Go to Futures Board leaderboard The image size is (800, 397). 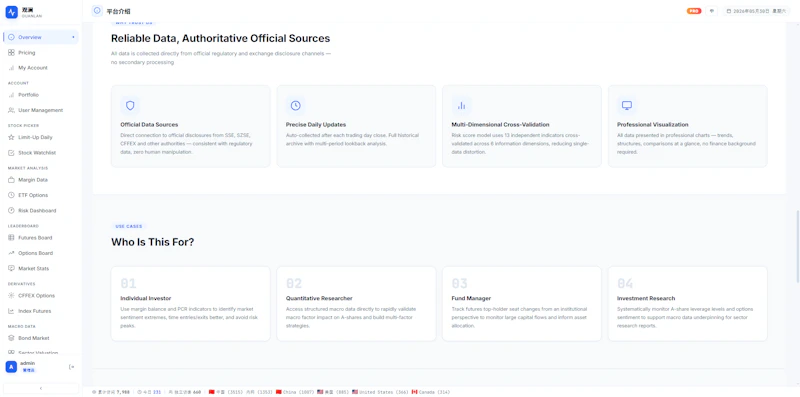[x=41, y=238]
